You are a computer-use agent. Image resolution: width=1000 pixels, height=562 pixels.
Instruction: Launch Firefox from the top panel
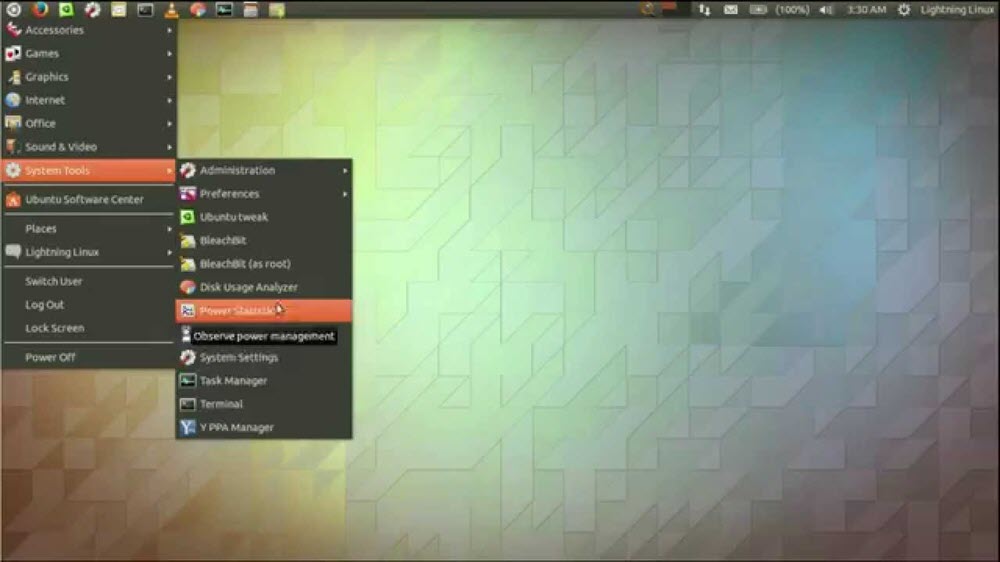coord(39,10)
